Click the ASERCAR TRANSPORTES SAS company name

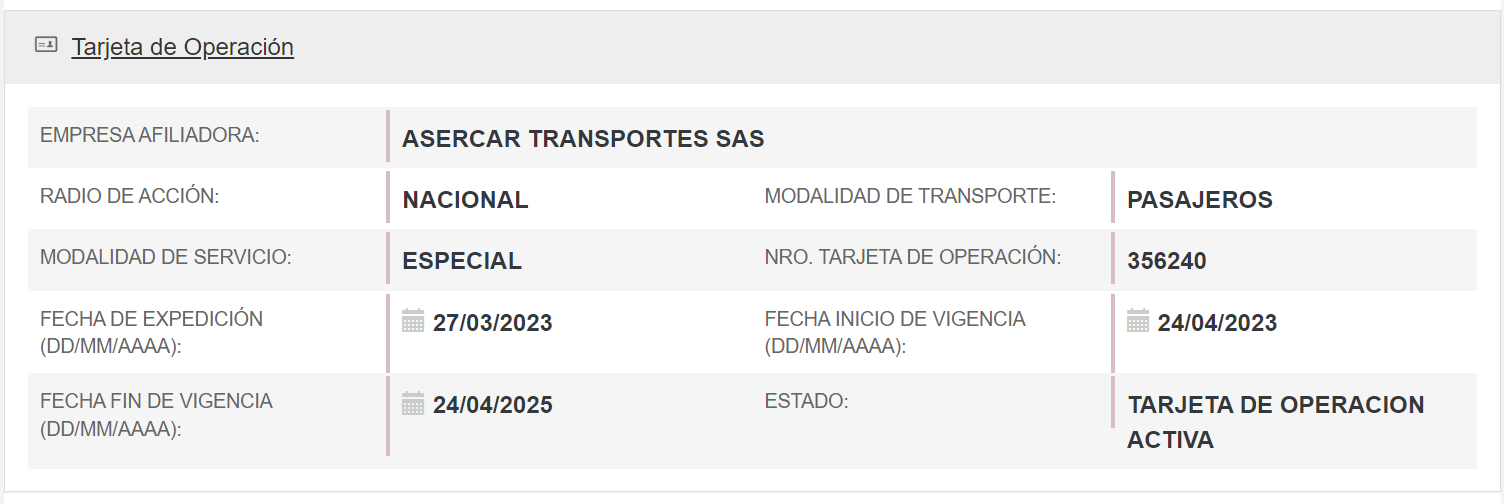583,139
